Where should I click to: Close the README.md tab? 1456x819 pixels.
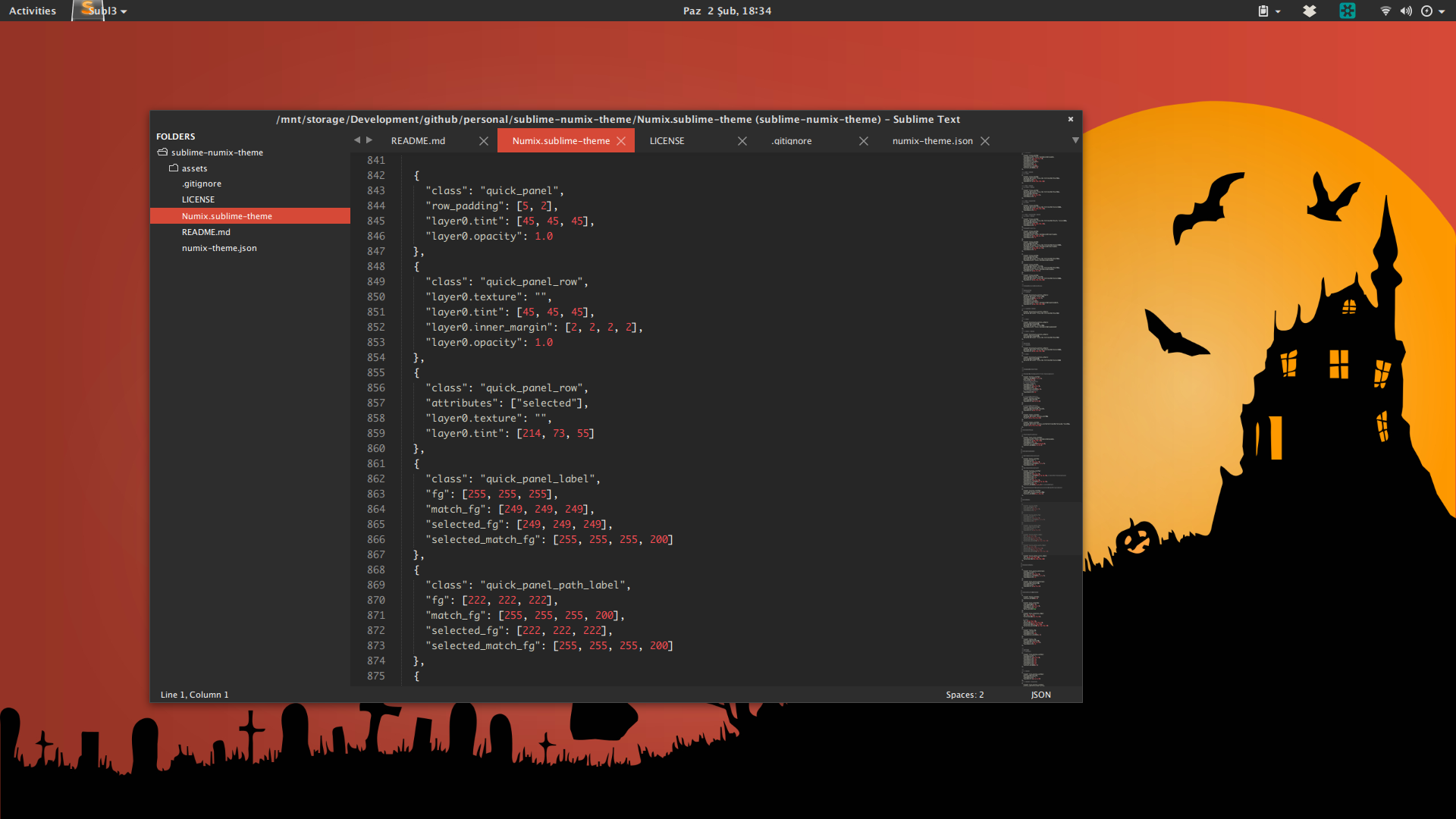pyautogui.click(x=484, y=141)
